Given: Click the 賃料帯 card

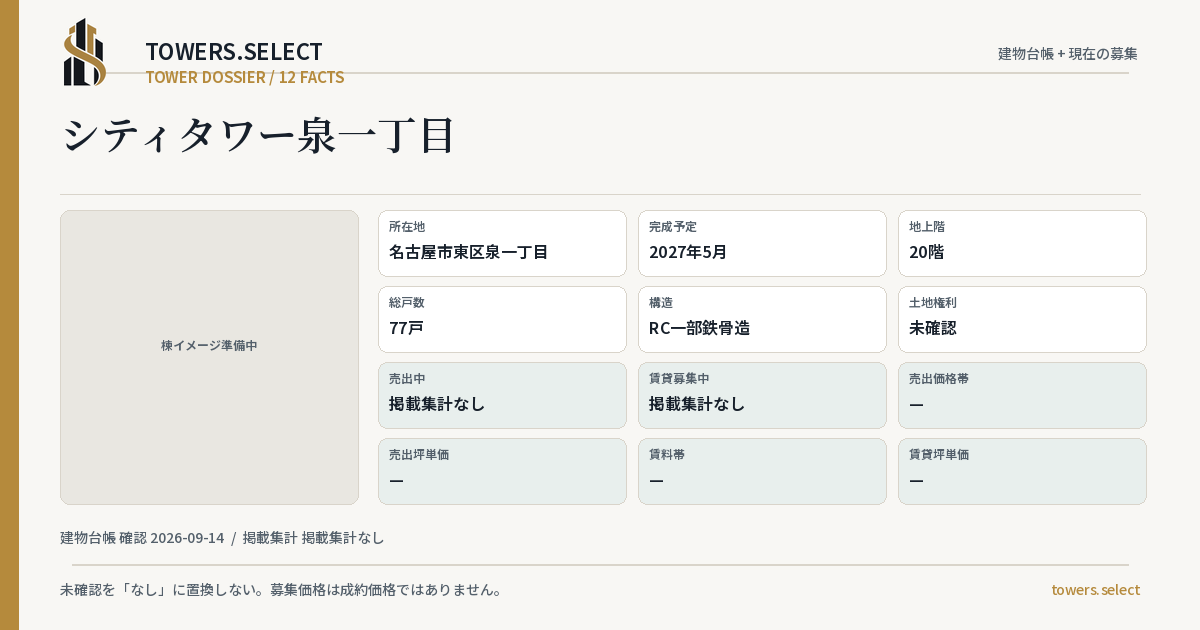Looking at the screenshot, I should [762, 471].
